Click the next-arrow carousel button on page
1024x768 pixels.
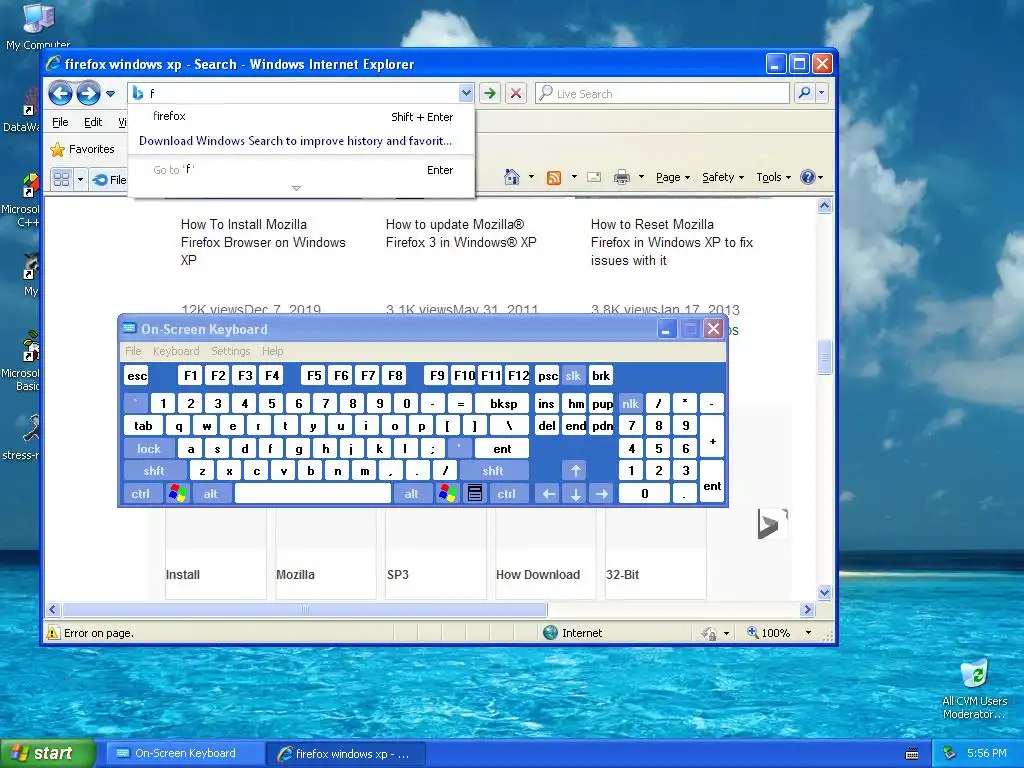pos(772,524)
